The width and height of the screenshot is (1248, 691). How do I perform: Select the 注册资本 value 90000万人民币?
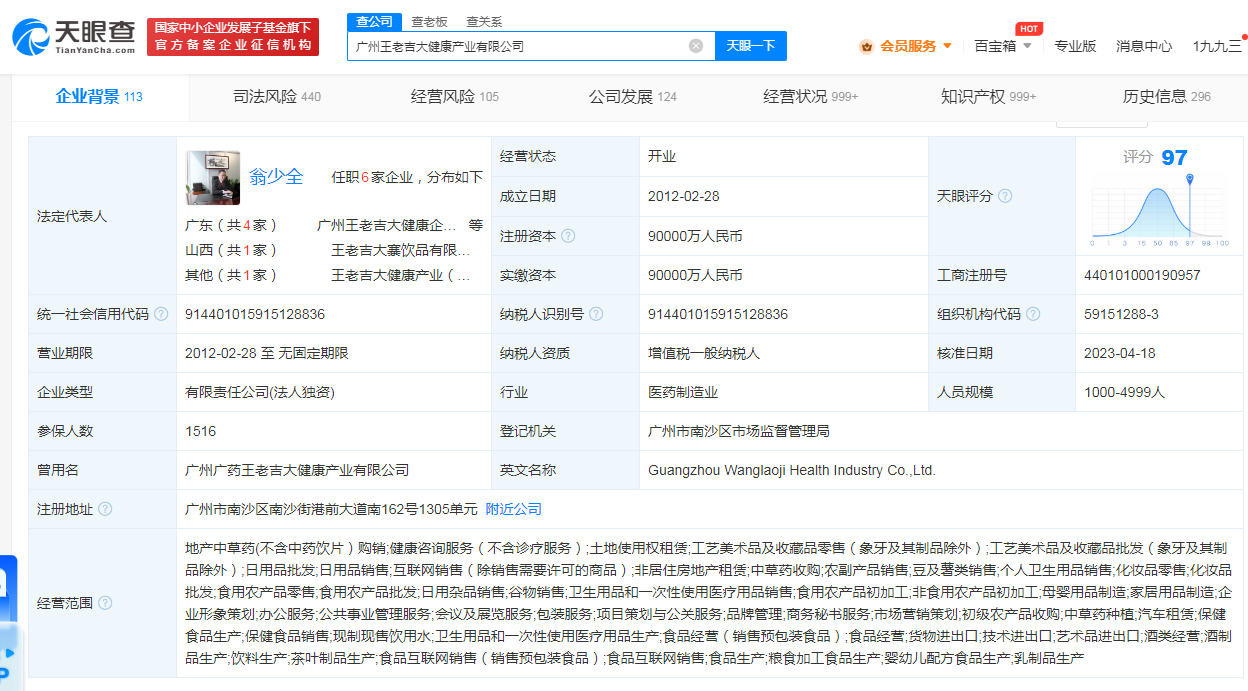pos(696,236)
